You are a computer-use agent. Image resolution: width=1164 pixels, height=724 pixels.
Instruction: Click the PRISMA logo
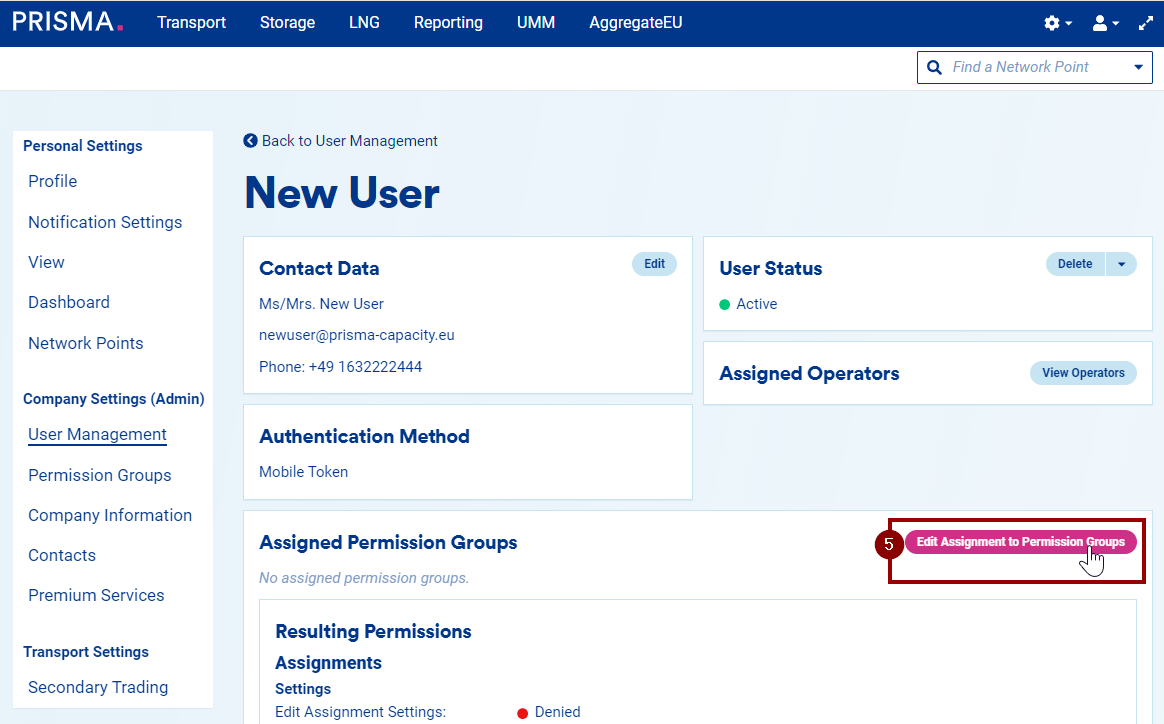click(x=68, y=22)
